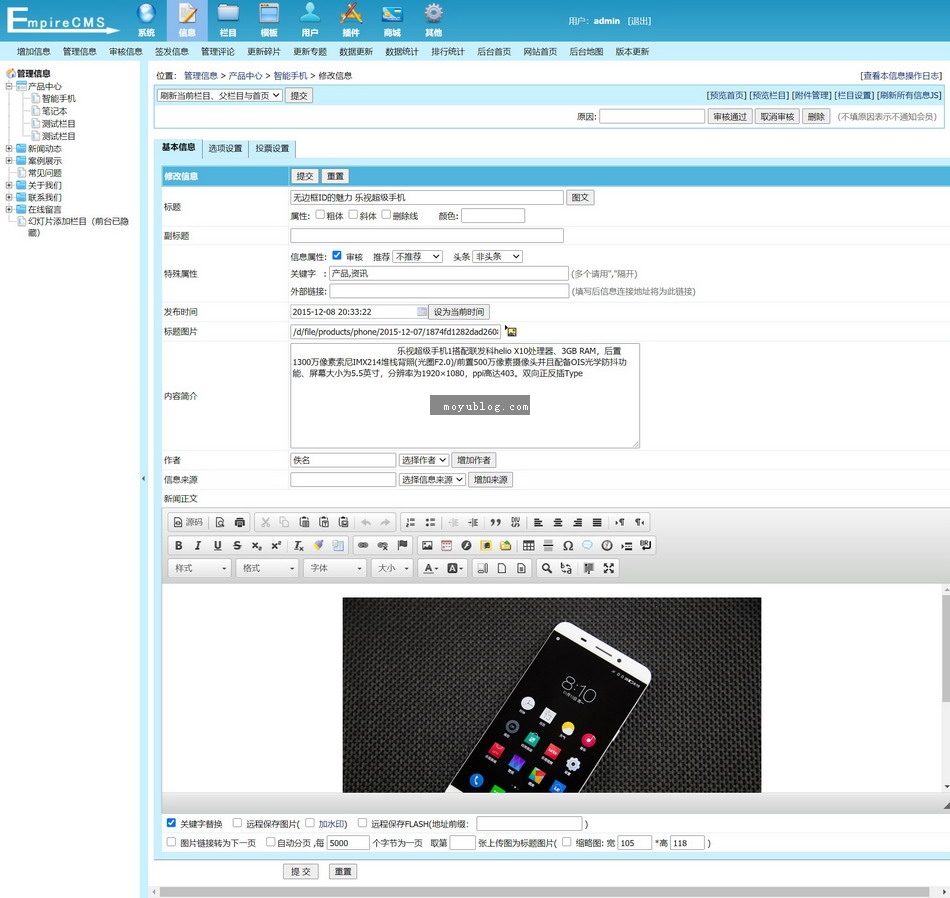Image resolution: width=950 pixels, height=898 pixels.
Task: Click the image picker icon beside 标题图片
Action: click(x=511, y=331)
